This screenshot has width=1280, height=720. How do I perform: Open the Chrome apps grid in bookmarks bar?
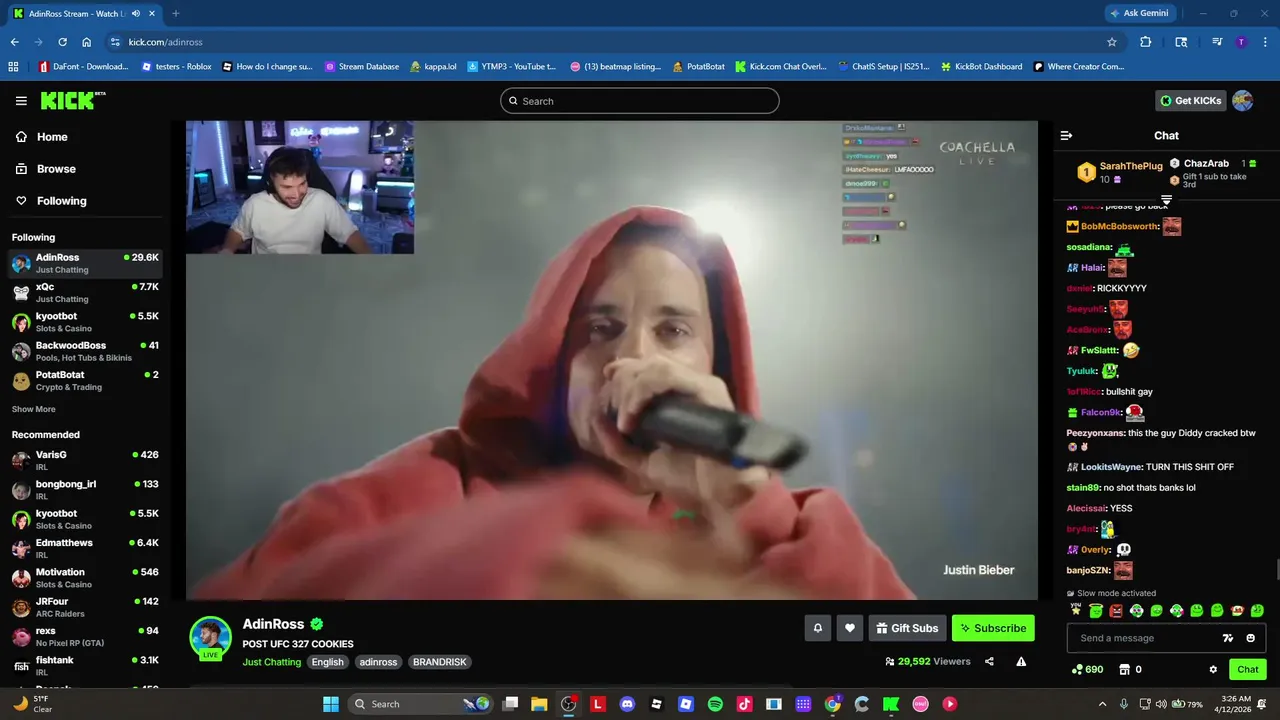[x=13, y=67]
